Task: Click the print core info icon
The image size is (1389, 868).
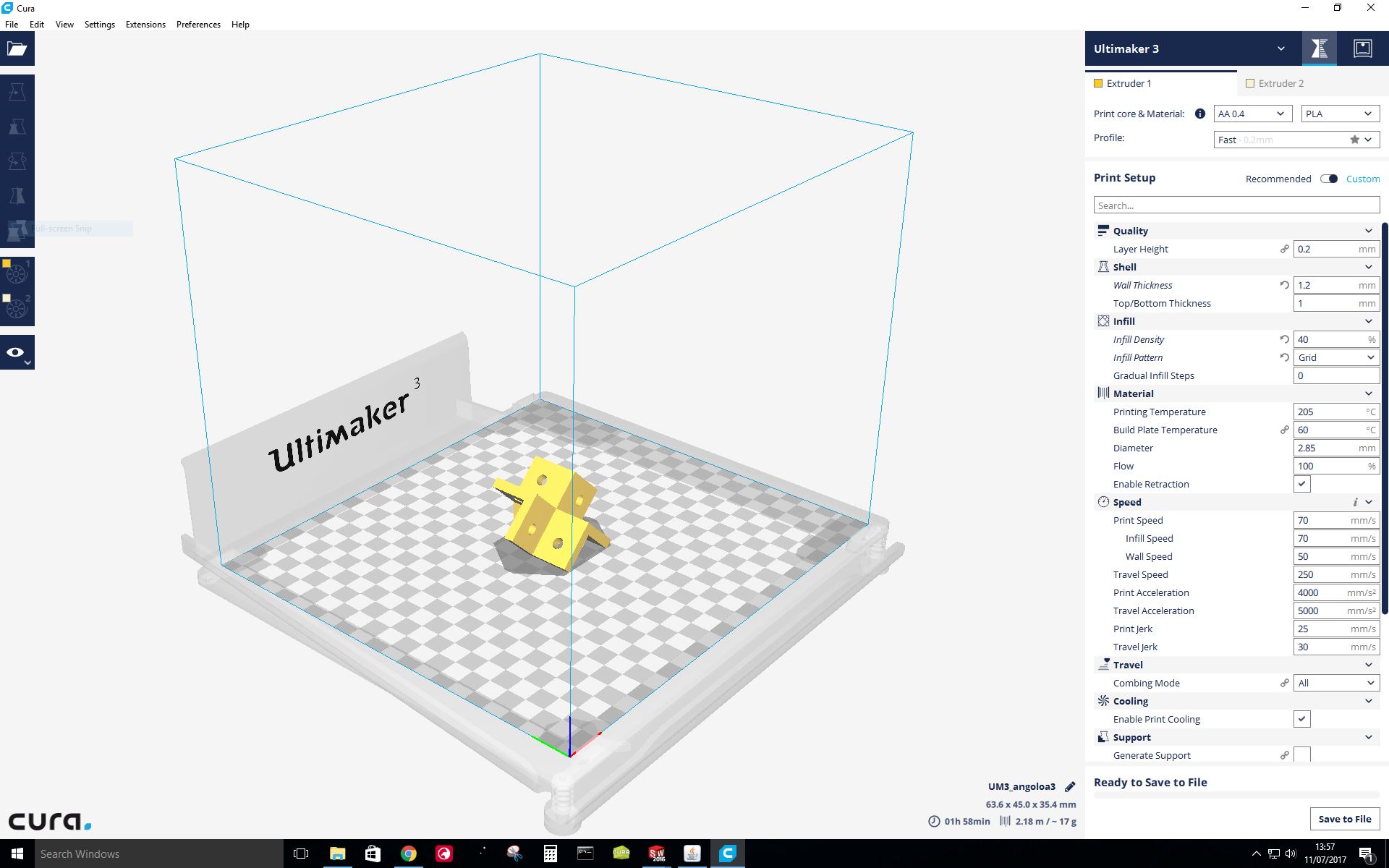Action: coord(1199,114)
